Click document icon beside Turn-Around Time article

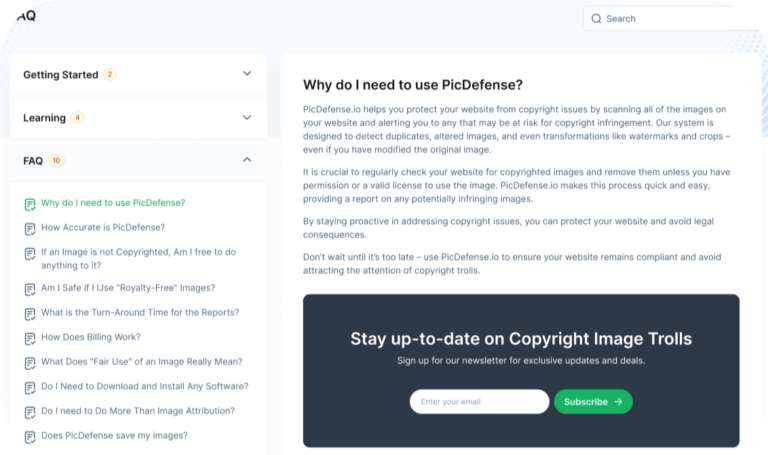click(x=30, y=313)
